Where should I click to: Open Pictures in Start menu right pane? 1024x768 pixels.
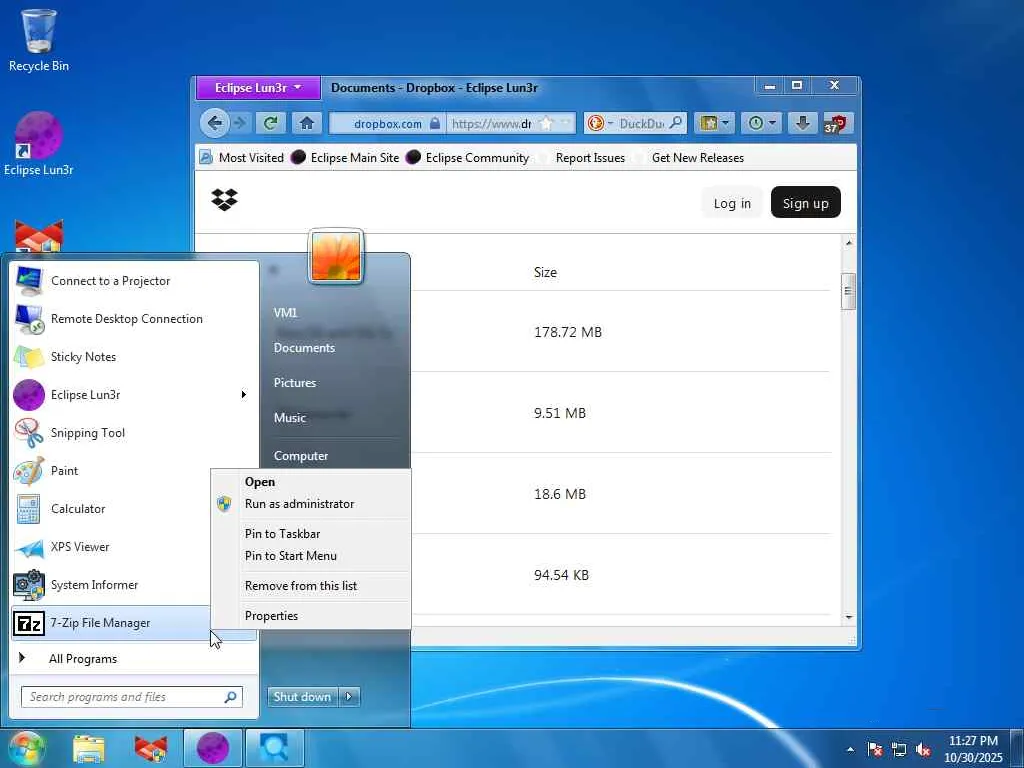tap(295, 383)
